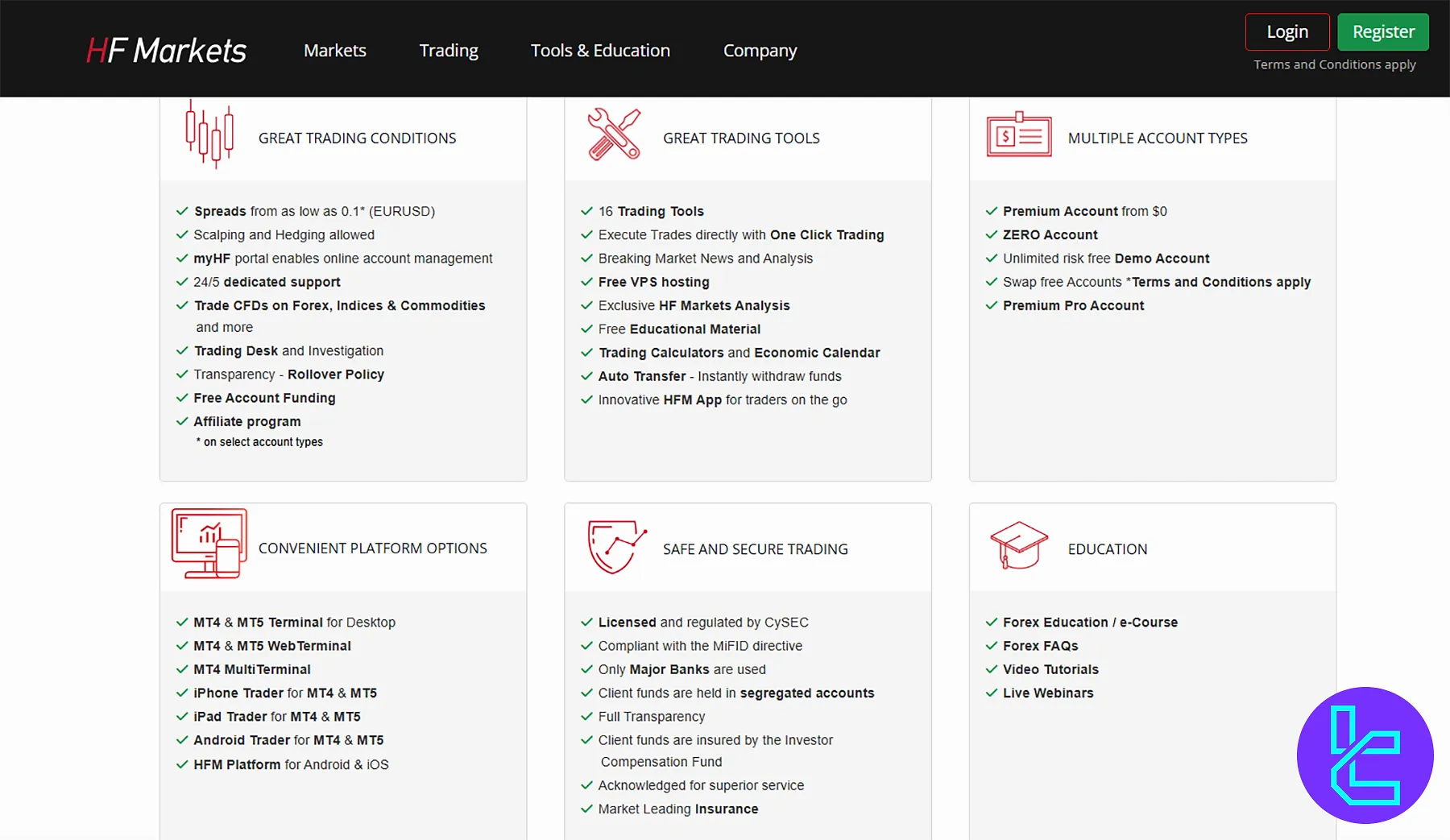This screenshot has width=1450, height=840.
Task: Click the Multiple Account Types heading
Action: click(x=1158, y=138)
